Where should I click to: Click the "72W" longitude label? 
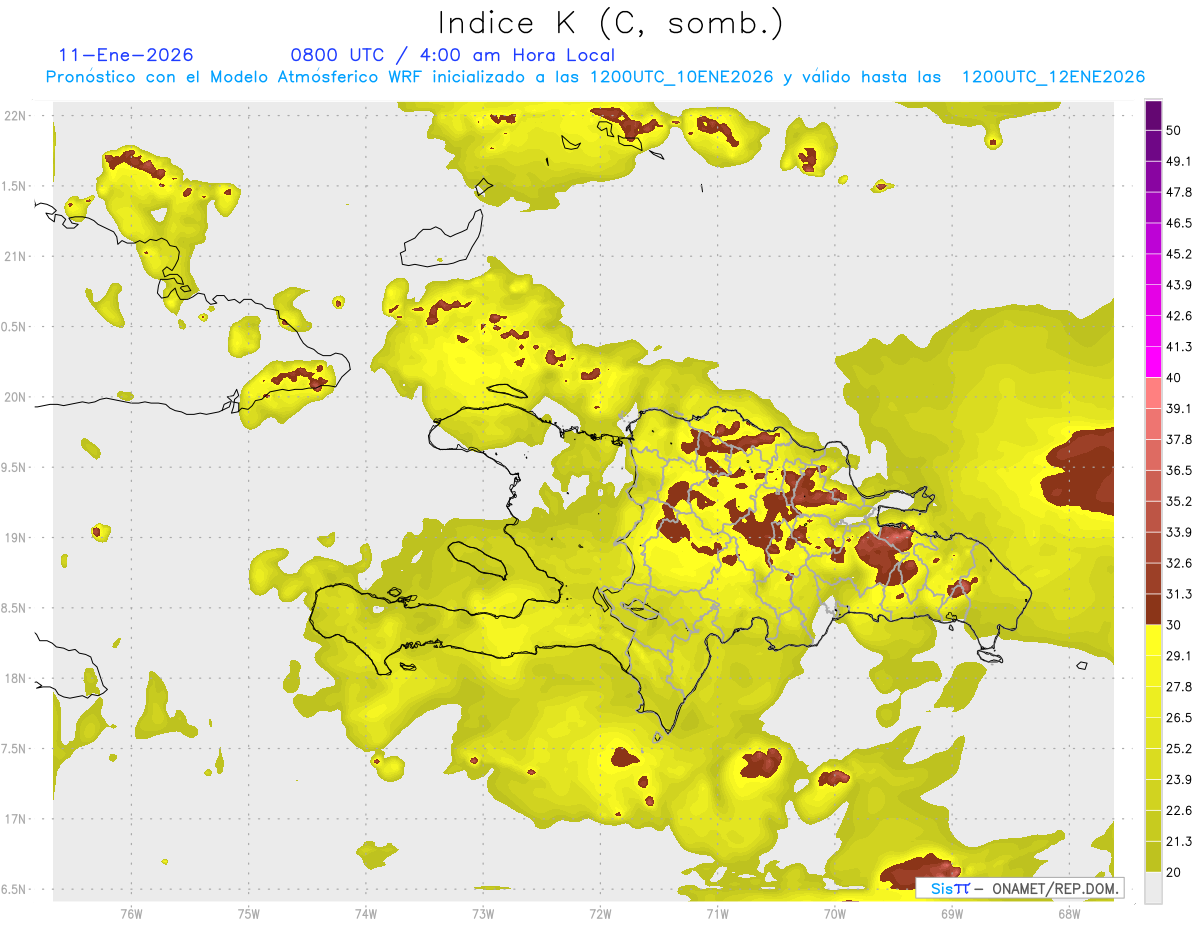(600, 914)
